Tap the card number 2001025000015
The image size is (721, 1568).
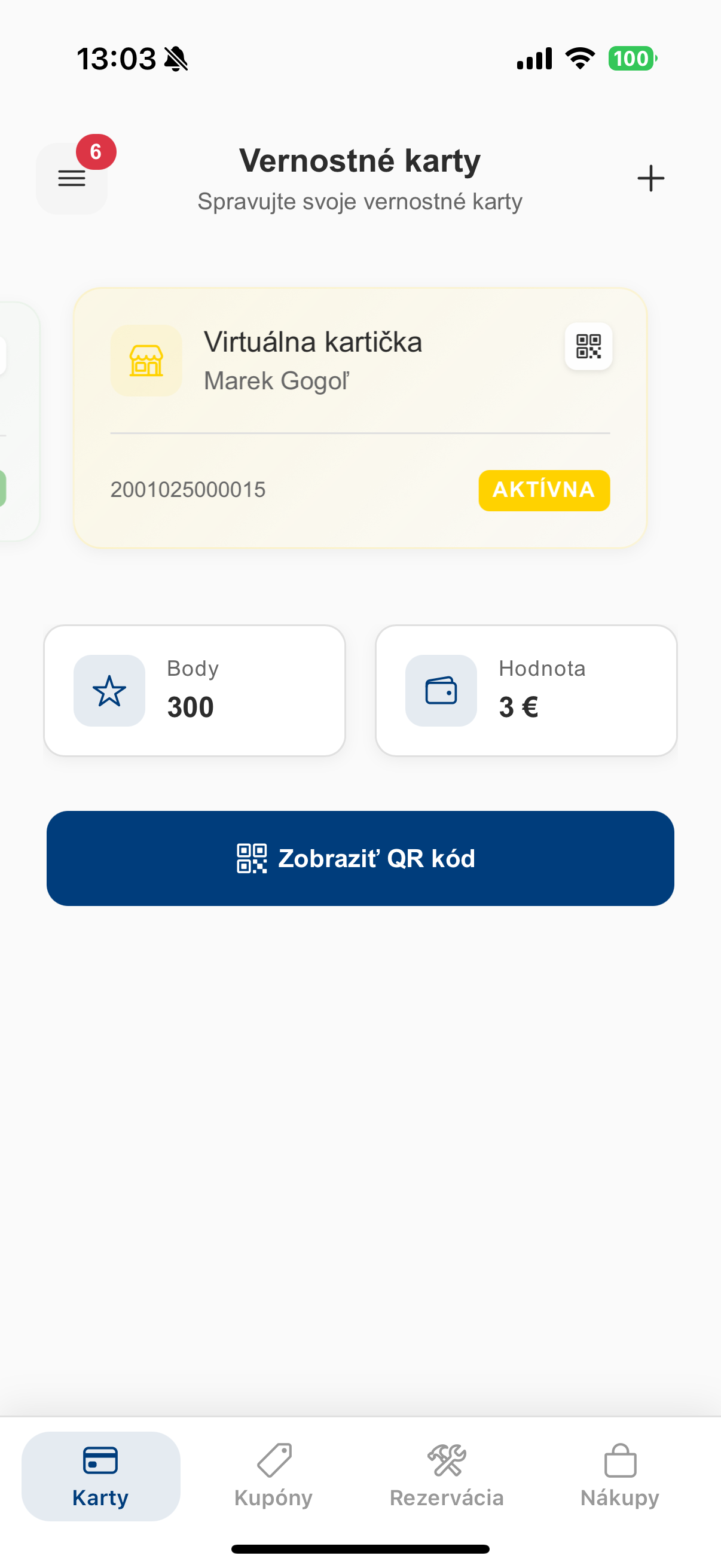point(188,490)
